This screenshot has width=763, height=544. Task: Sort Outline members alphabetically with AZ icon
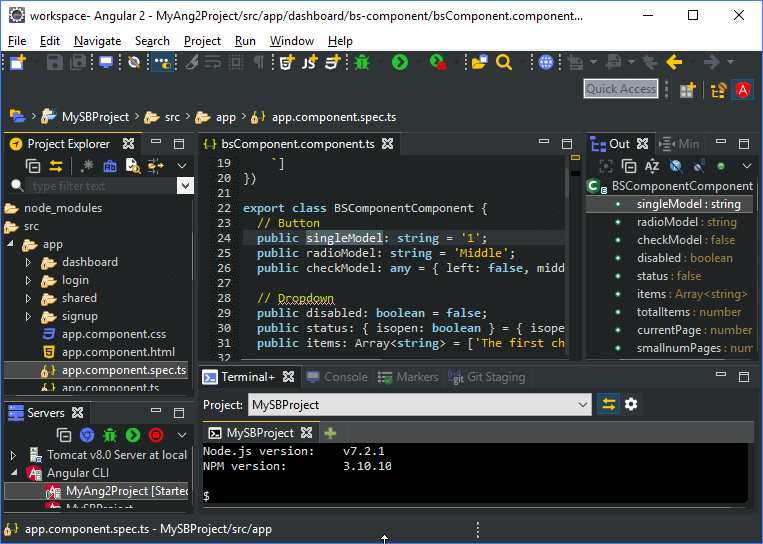pyautogui.click(x=652, y=166)
